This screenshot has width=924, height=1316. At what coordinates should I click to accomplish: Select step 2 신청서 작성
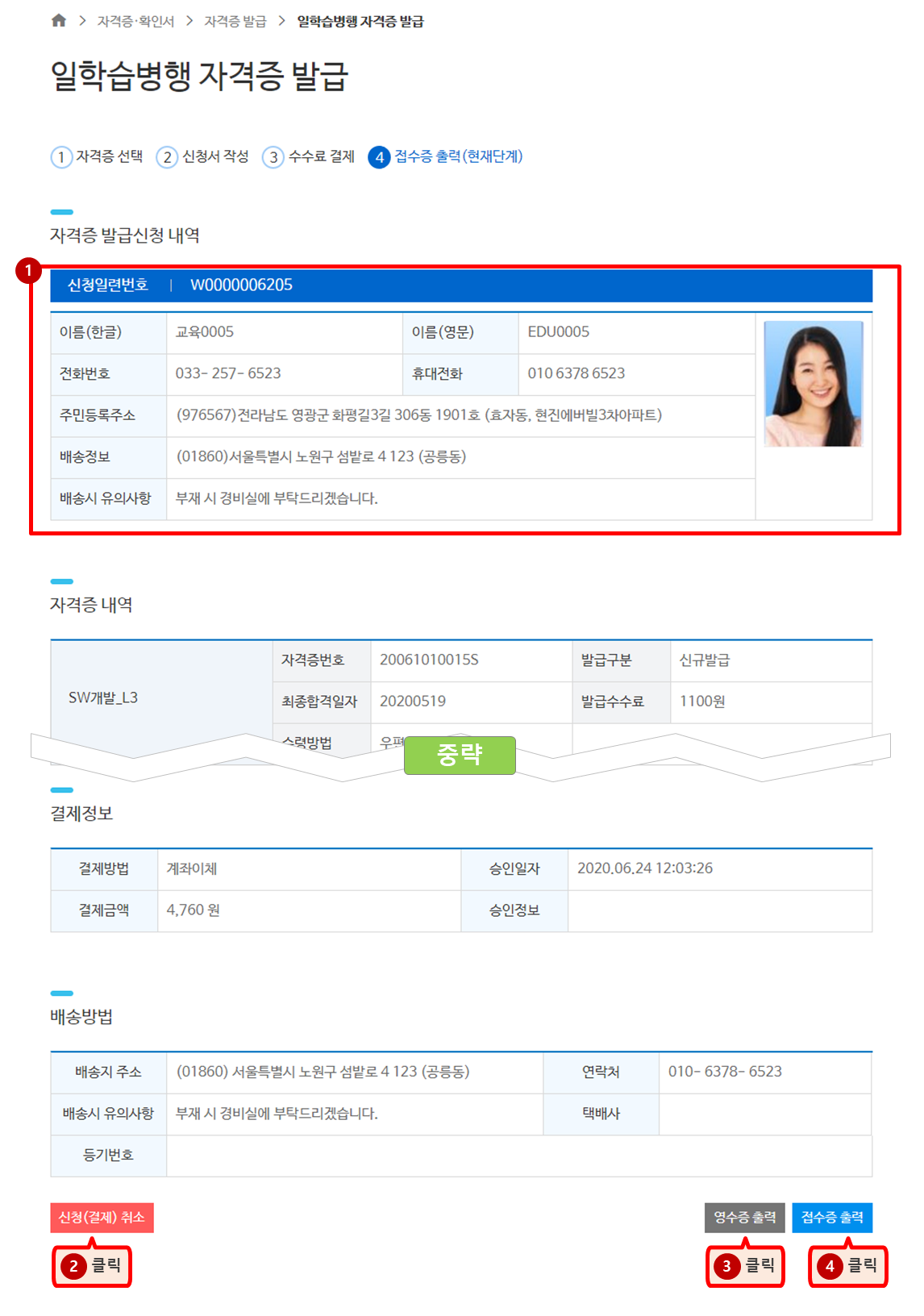(x=203, y=156)
